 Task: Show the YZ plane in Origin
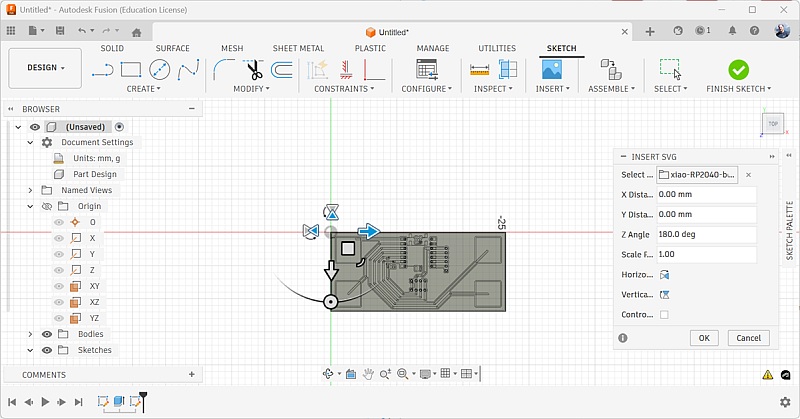tap(59, 318)
